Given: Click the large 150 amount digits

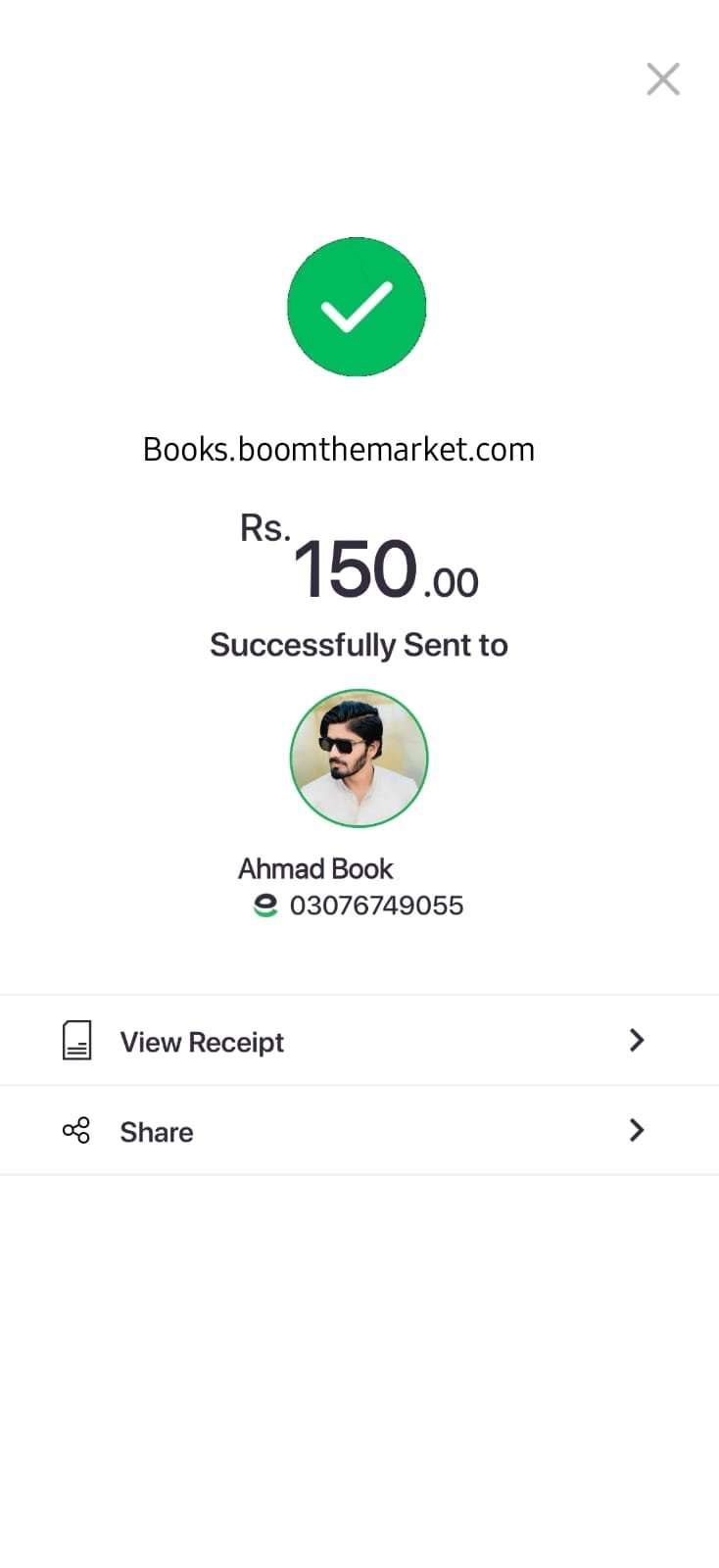Looking at the screenshot, I should (355, 569).
